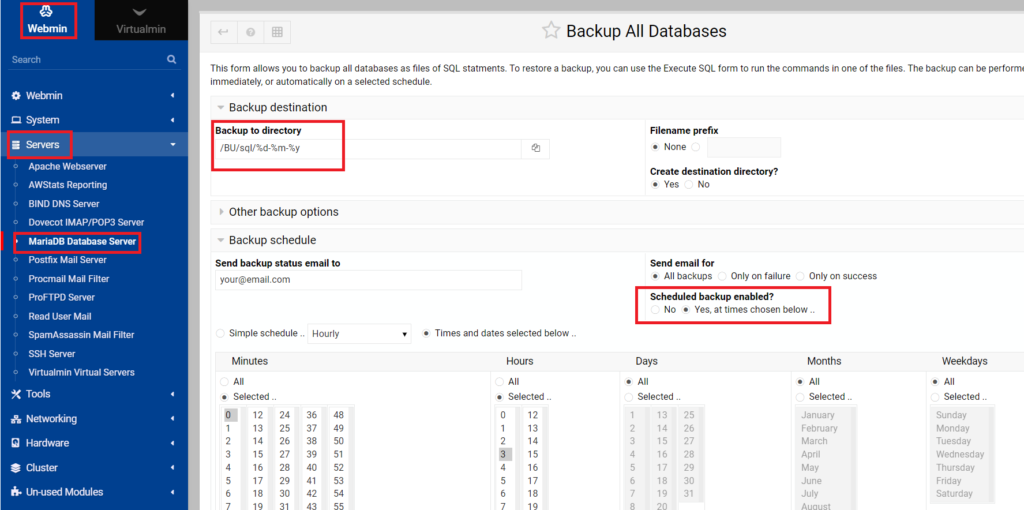Open Procmail Mail Filter module

pos(69,279)
